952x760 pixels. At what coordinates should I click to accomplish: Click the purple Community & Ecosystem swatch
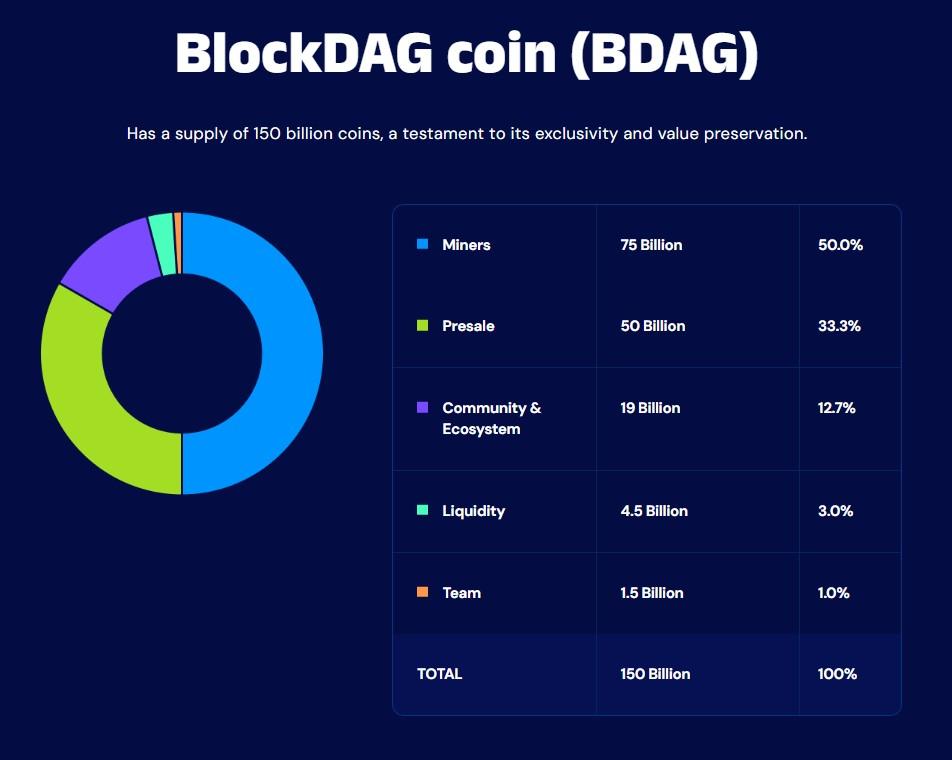(x=422, y=408)
